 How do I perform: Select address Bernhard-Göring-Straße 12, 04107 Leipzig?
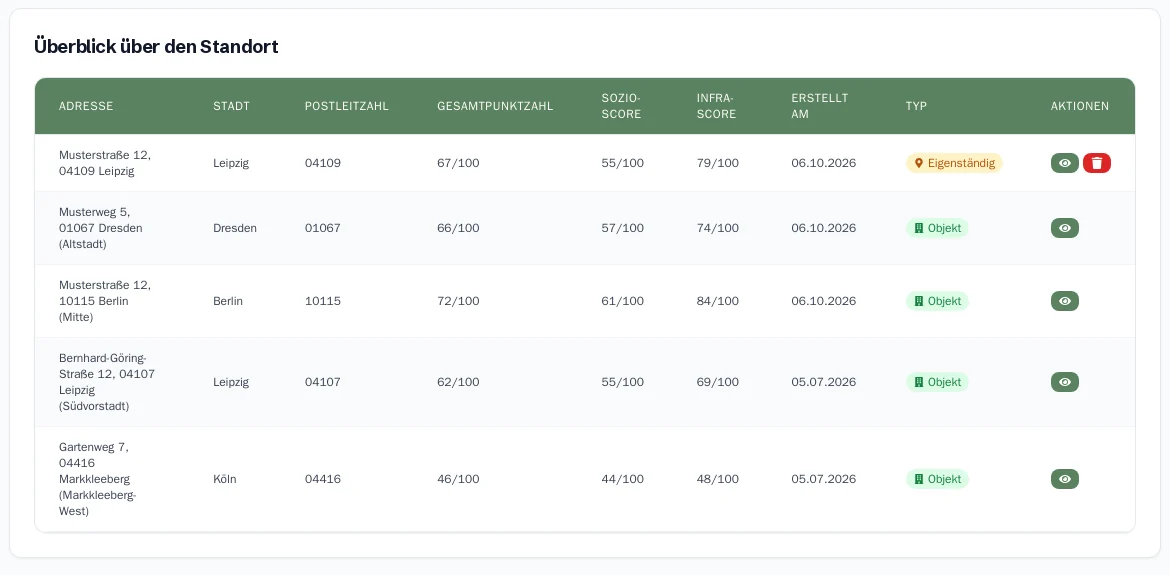[x=107, y=382]
